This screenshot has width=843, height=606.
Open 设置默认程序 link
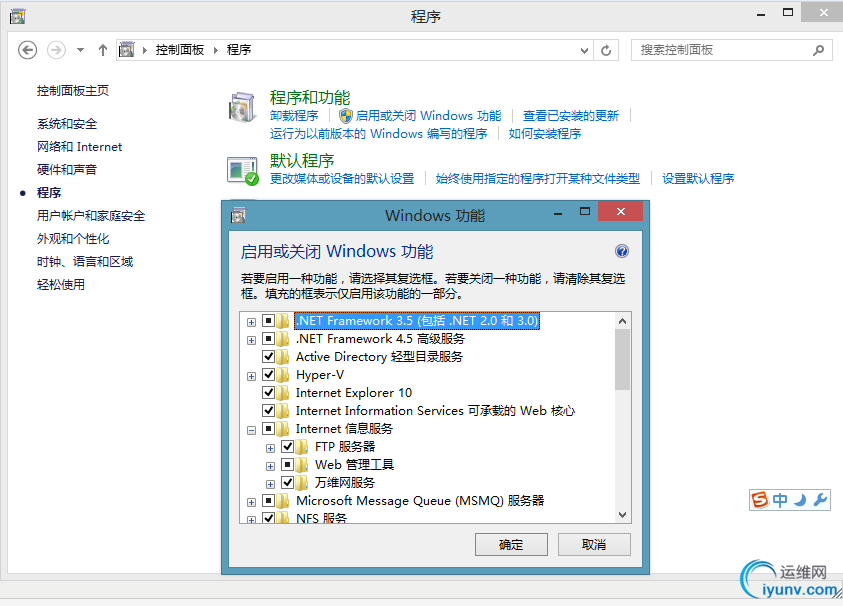(698, 179)
